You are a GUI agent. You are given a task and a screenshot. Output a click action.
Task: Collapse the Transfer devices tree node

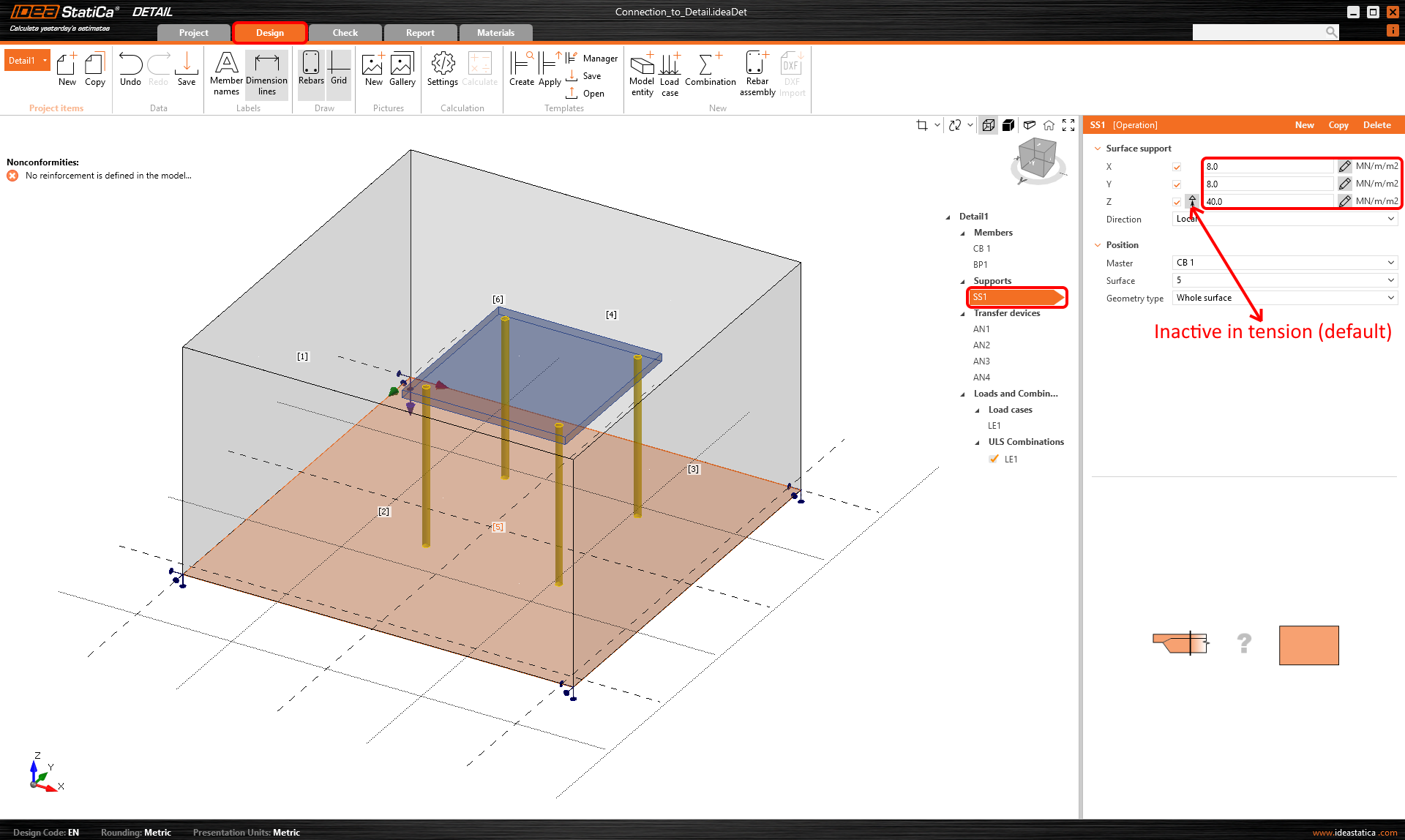click(963, 314)
